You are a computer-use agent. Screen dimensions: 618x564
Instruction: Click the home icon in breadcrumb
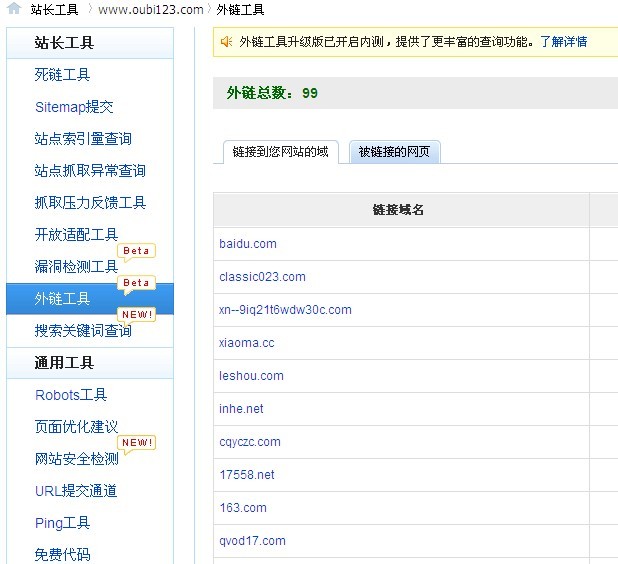pyautogui.click(x=14, y=9)
